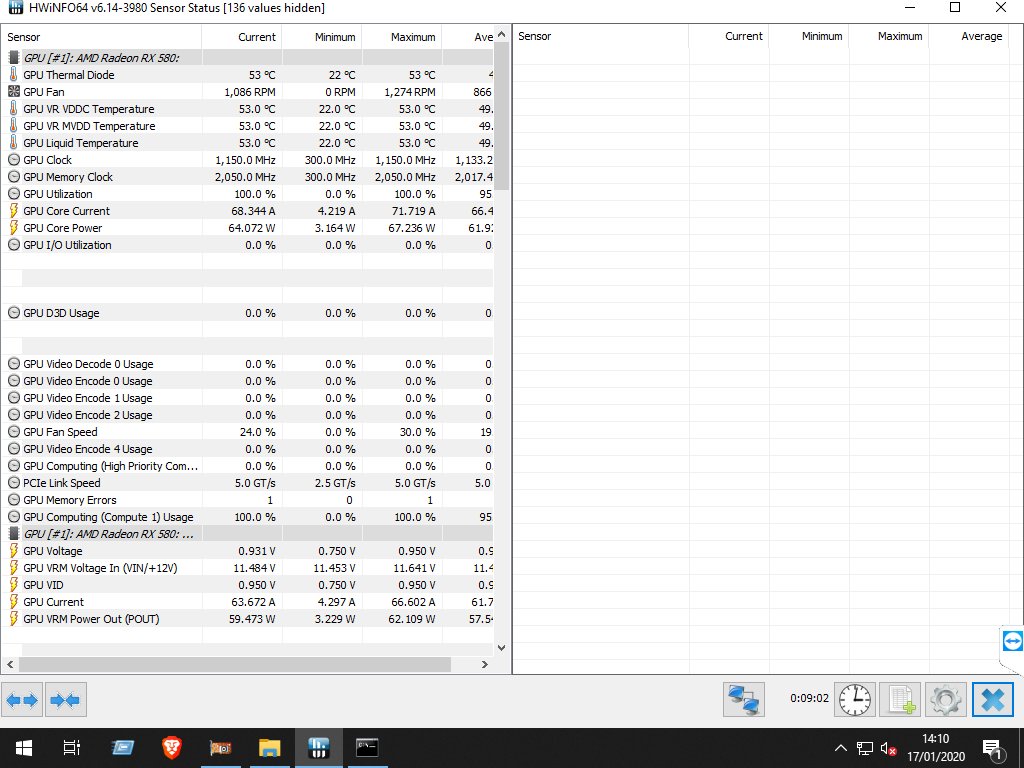The height and width of the screenshot is (768, 1024).
Task: Select the GPU VRM Voltage In row
Action: coord(248,568)
